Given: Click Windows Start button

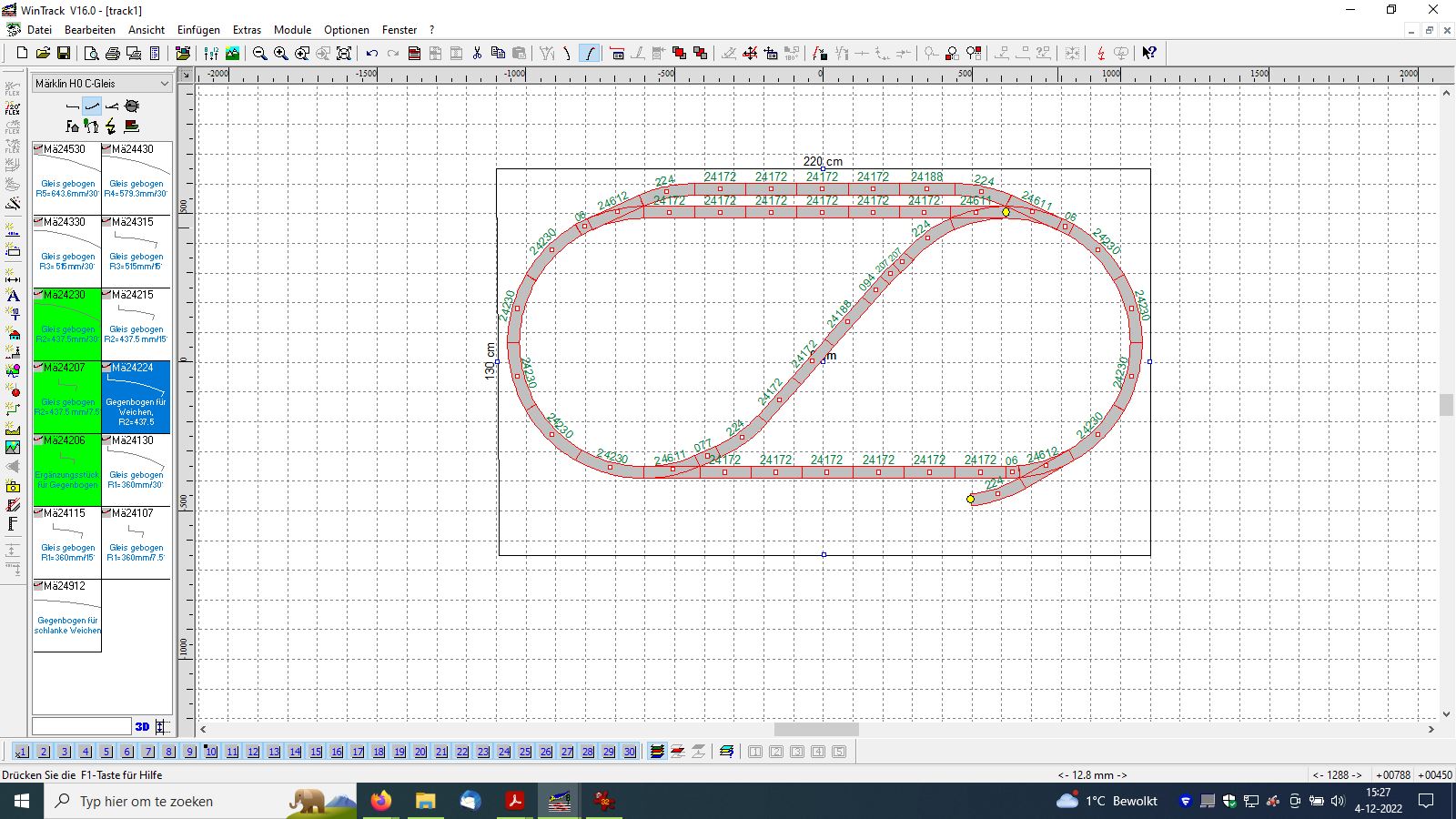Looking at the screenshot, I should 22,801.
